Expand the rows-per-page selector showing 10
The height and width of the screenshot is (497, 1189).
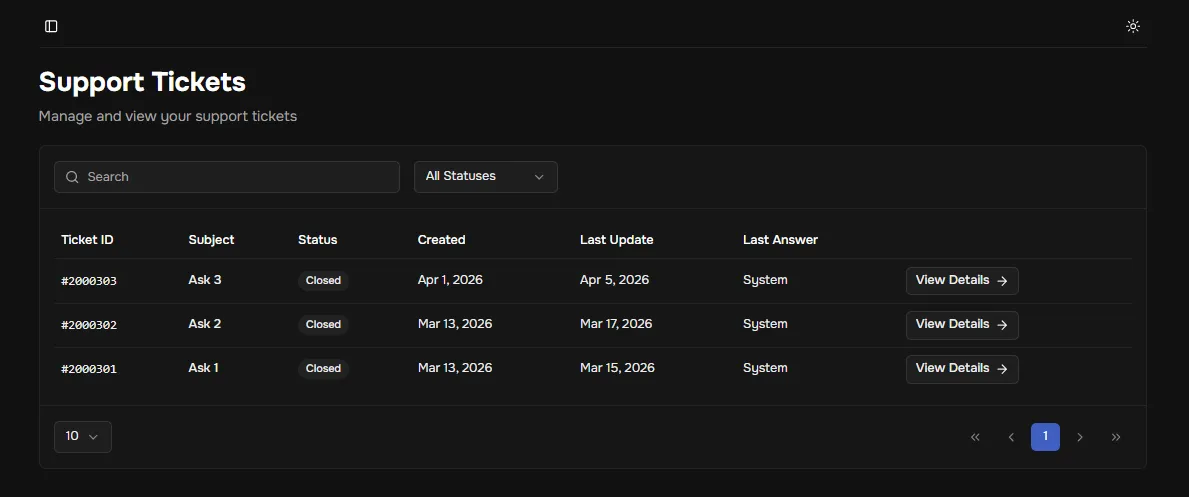pyautogui.click(x=82, y=437)
